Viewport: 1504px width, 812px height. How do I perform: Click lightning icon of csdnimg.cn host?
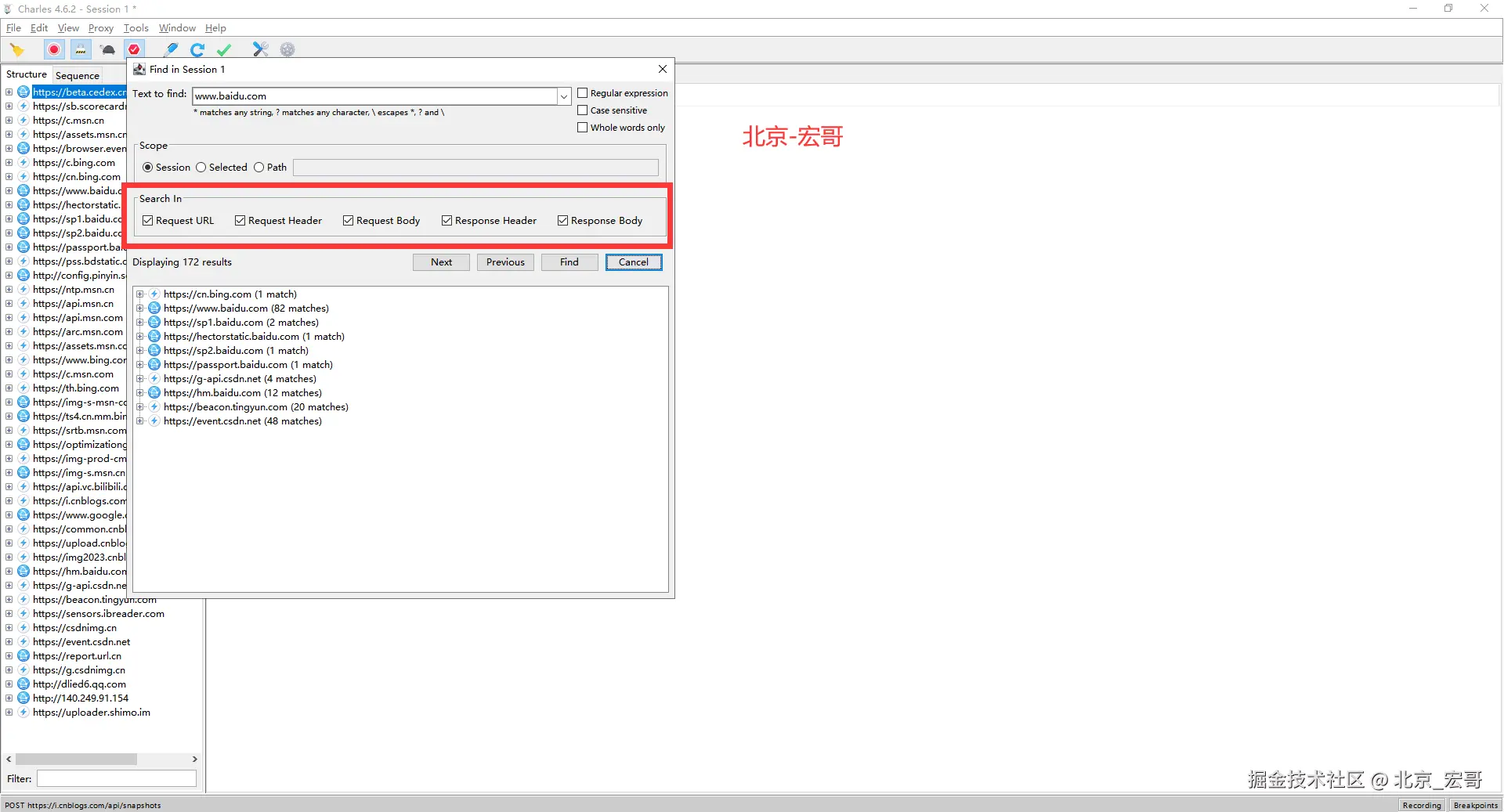coord(23,628)
